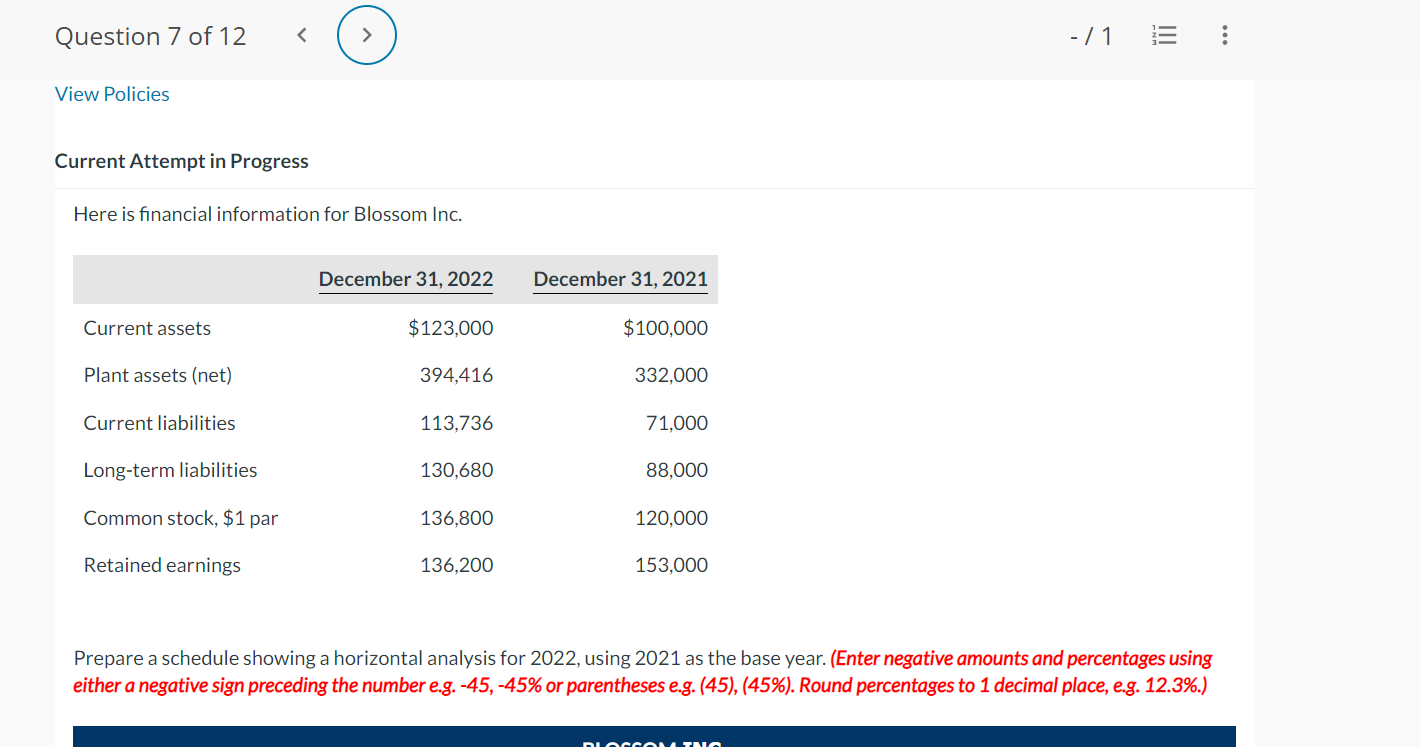Select the Current Attempt in Progress heading
Screen dimensions: 1420x747
coord(181,160)
